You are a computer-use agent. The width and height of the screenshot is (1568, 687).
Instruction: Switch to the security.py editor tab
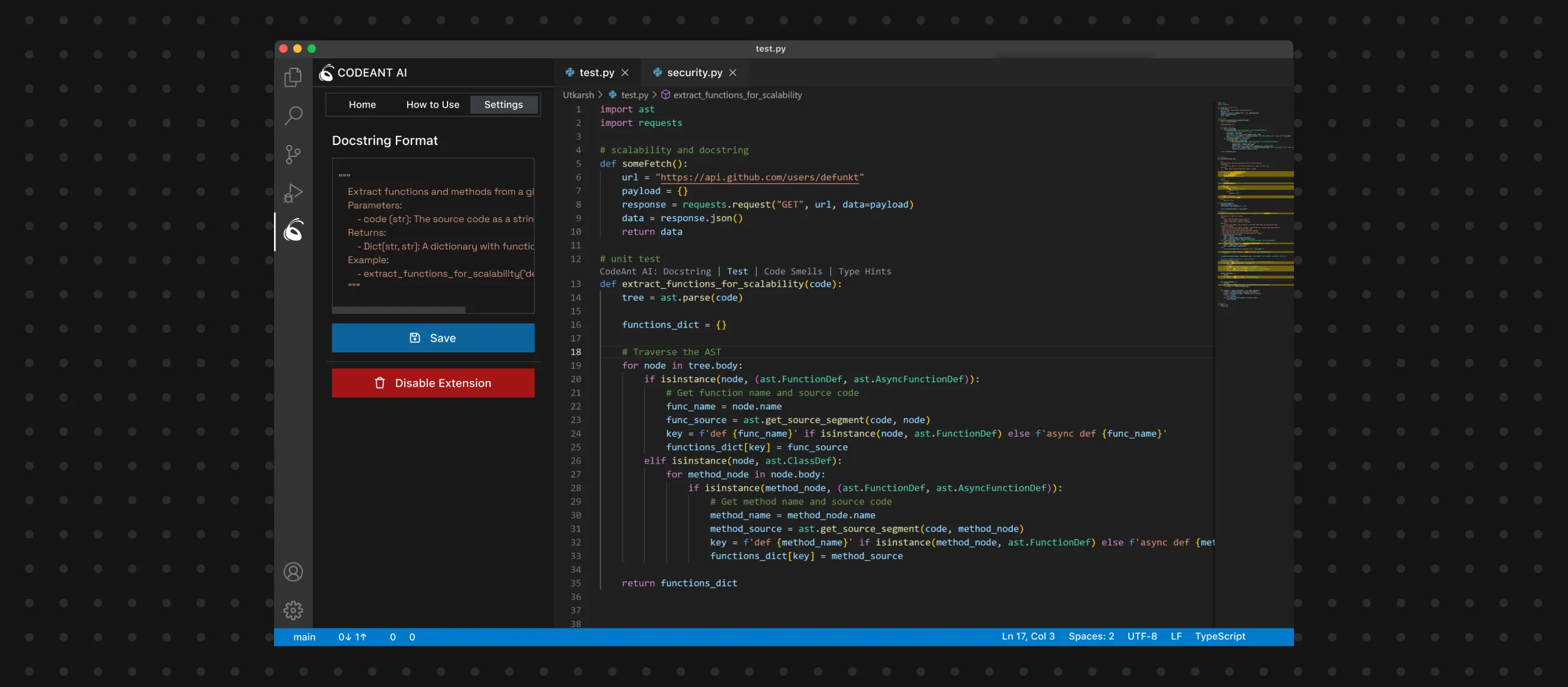(694, 73)
